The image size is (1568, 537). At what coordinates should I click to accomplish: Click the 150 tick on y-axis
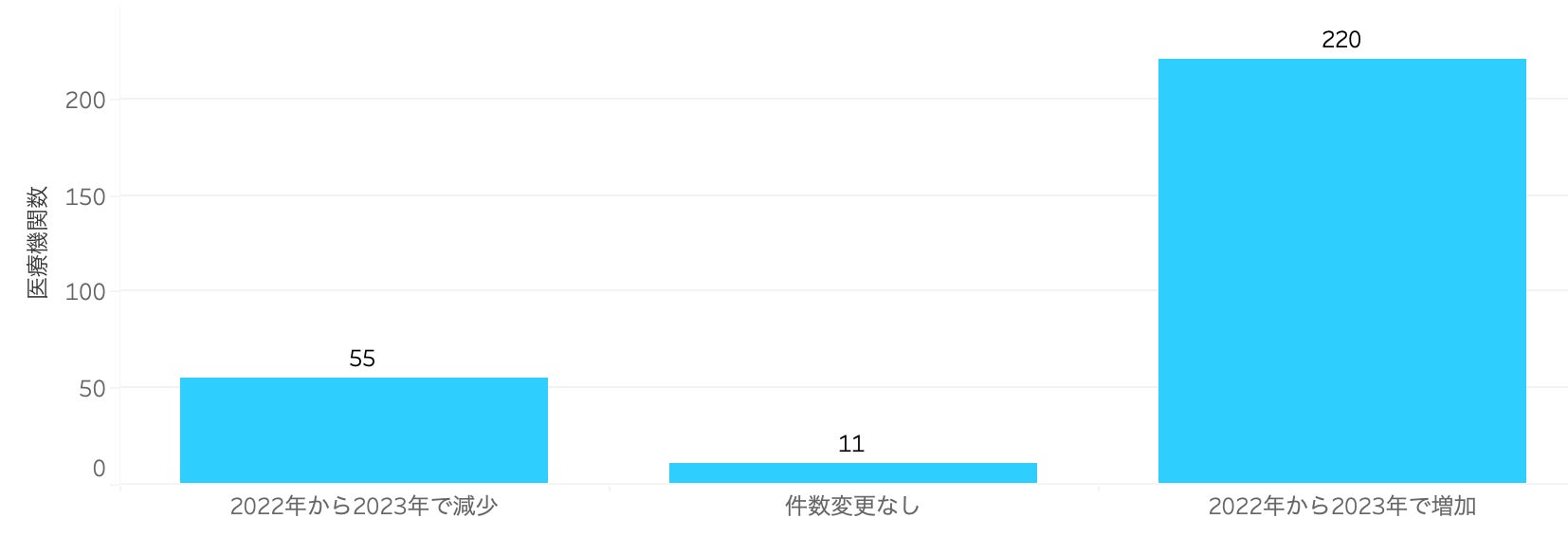point(85,197)
